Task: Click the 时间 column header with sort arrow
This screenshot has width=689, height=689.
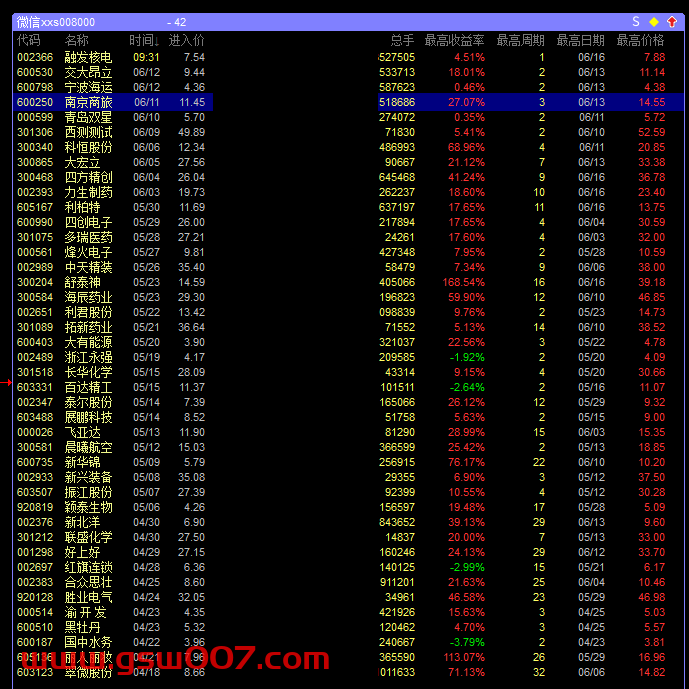Action: click(x=144, y=40)
